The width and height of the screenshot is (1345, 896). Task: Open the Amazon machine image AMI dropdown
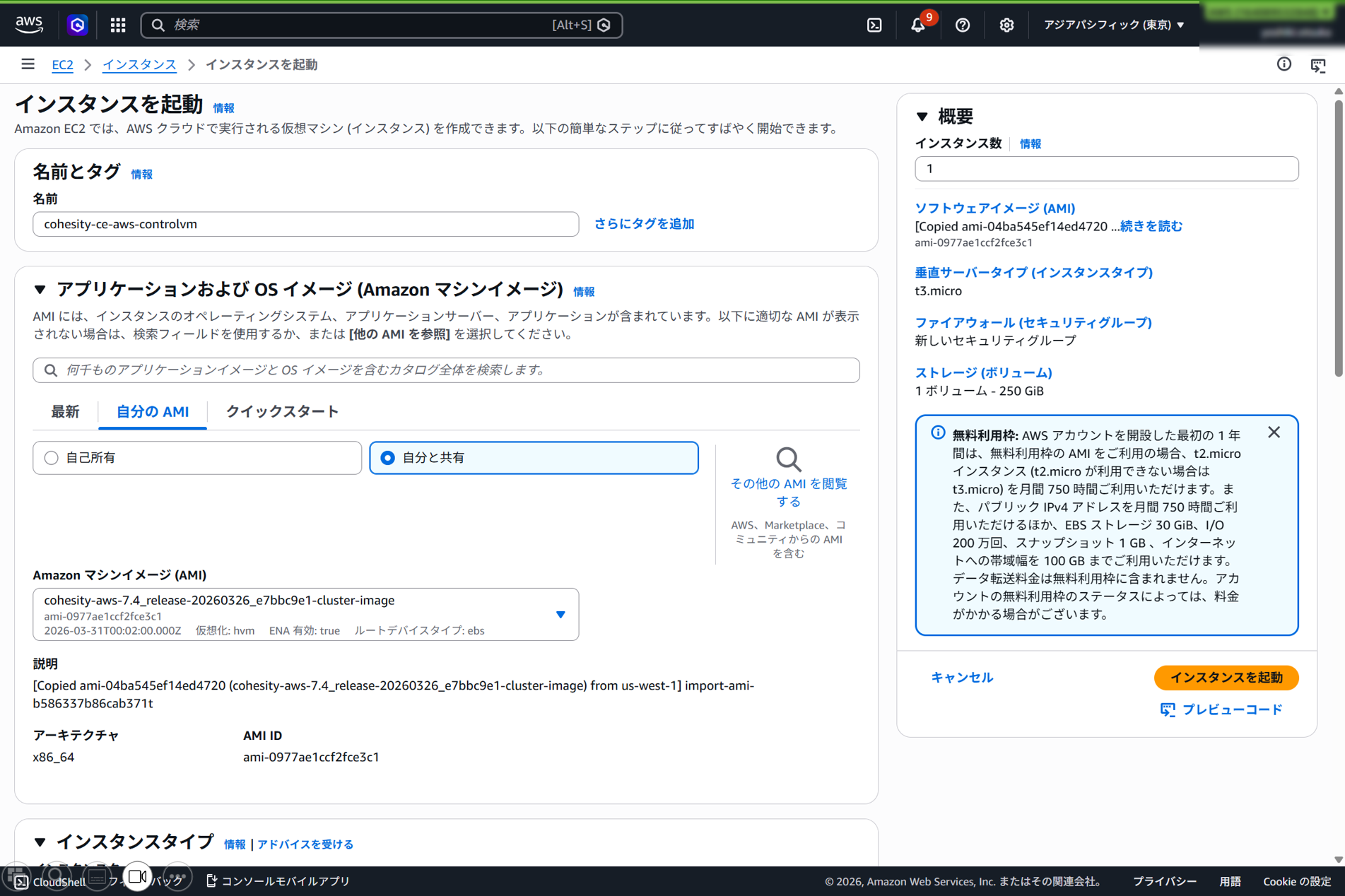coord(305,614)
